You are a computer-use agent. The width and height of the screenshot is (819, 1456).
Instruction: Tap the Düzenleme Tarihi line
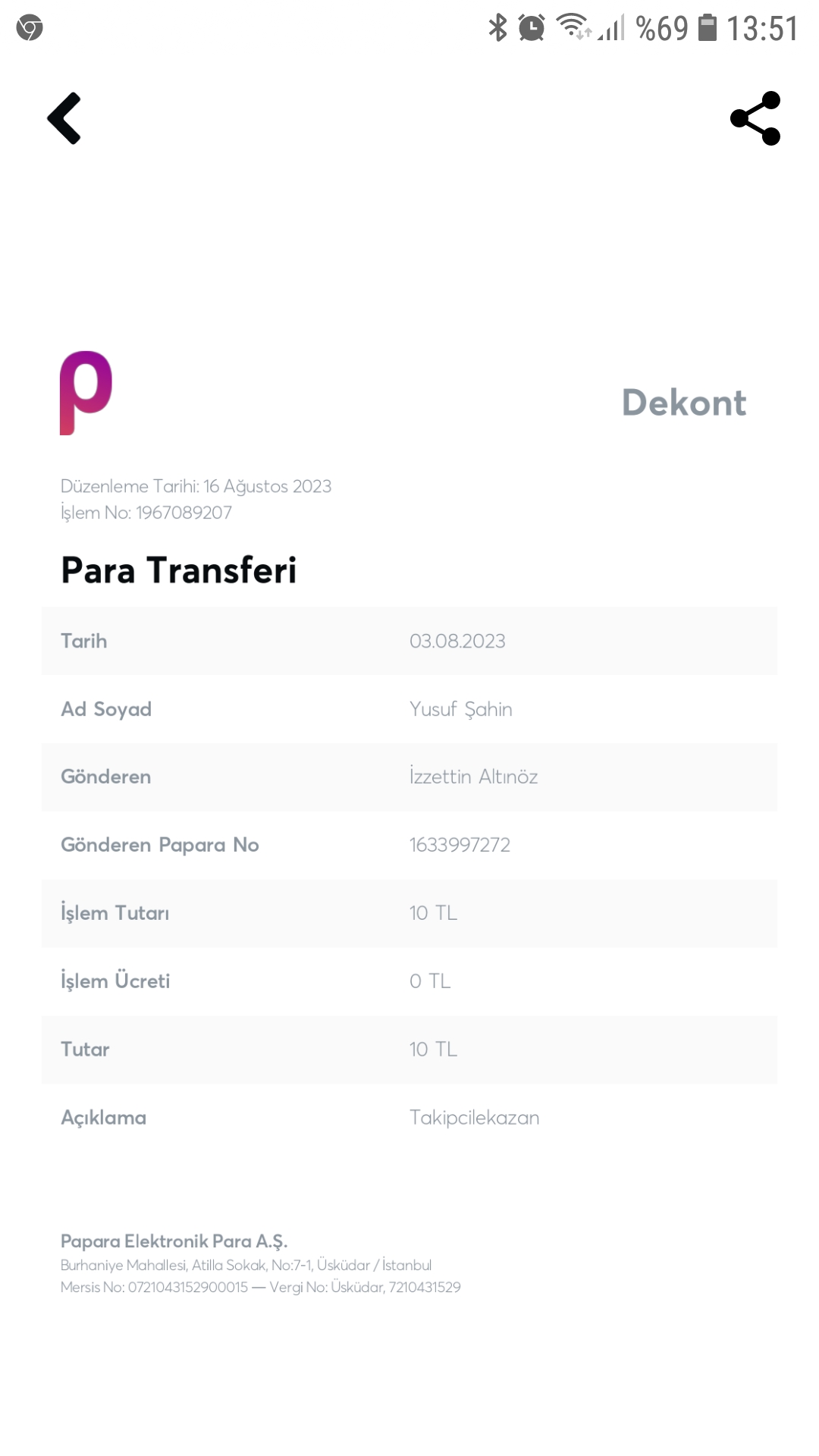[x=196, y=486]
